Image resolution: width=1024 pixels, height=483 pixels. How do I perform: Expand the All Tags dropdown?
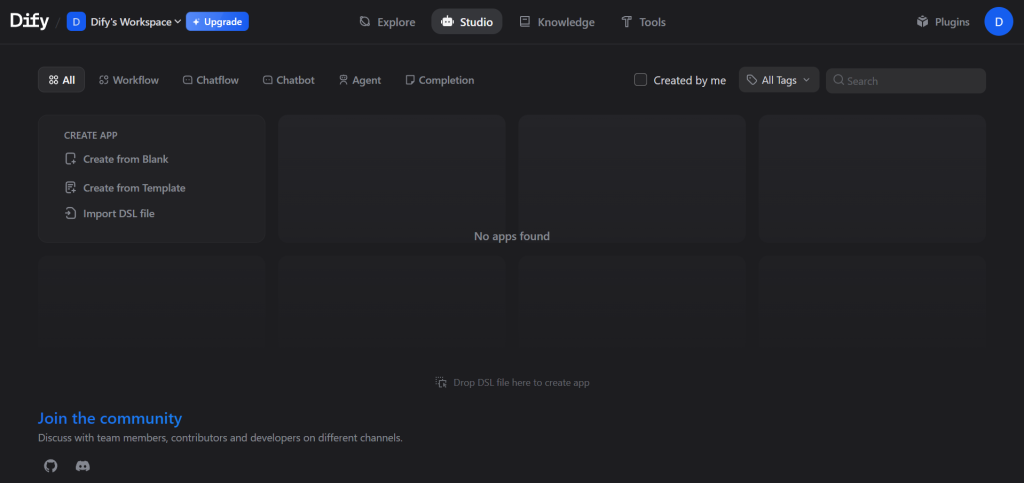tap(779, 80)
